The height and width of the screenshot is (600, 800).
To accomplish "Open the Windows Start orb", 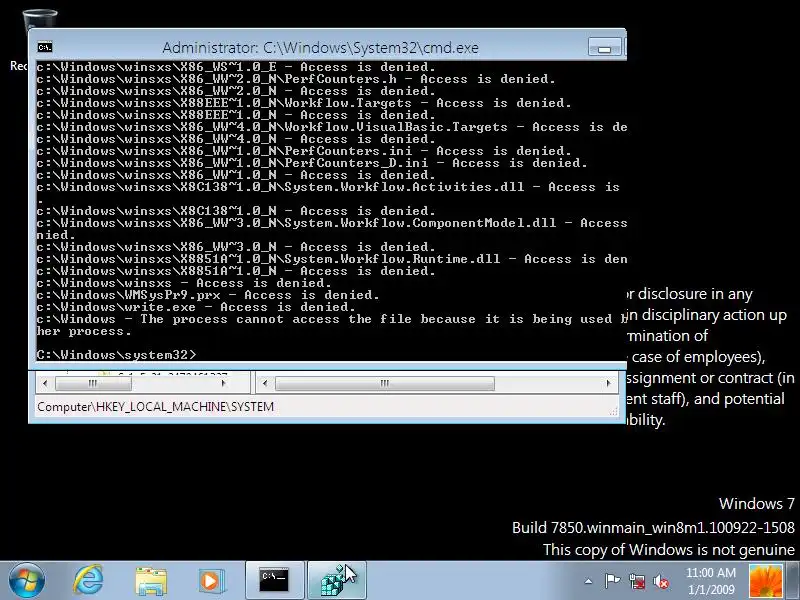I will (26, 580).
